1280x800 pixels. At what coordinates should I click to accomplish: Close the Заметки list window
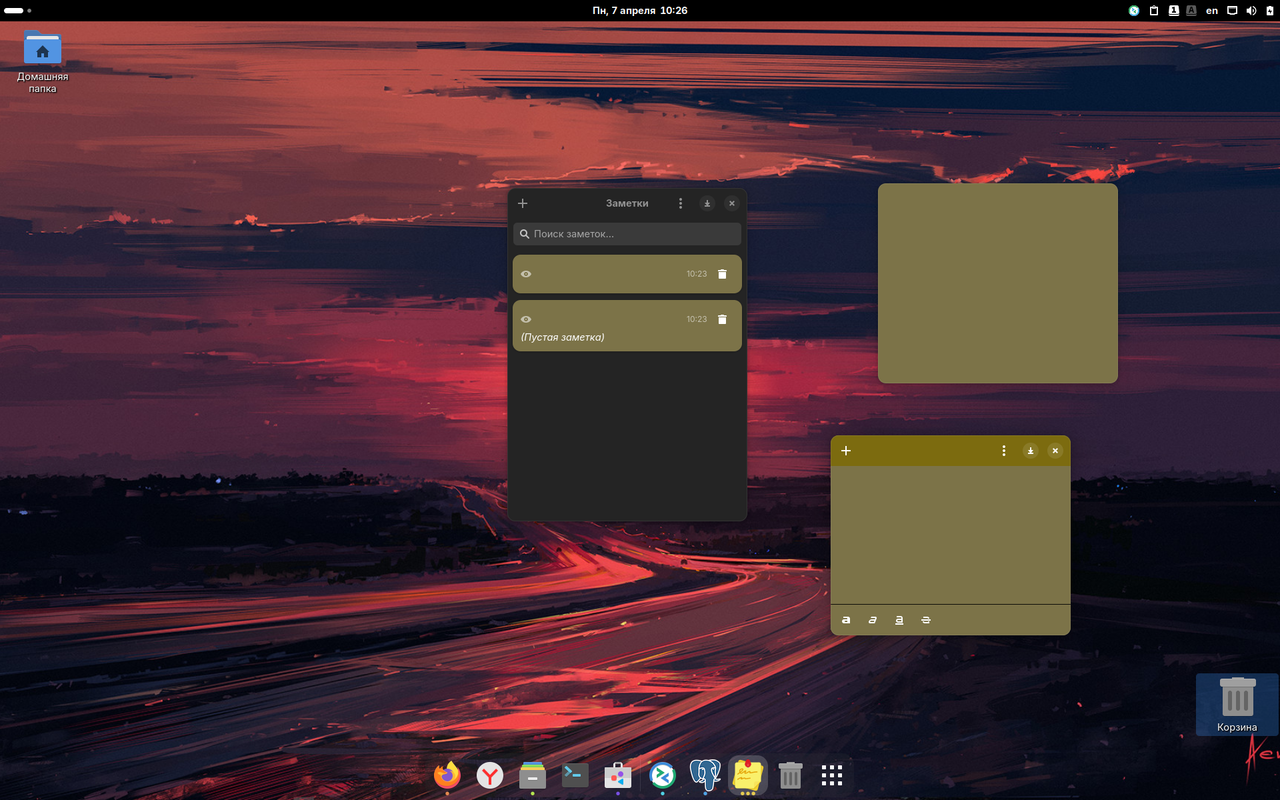click(x=732, y=203)
